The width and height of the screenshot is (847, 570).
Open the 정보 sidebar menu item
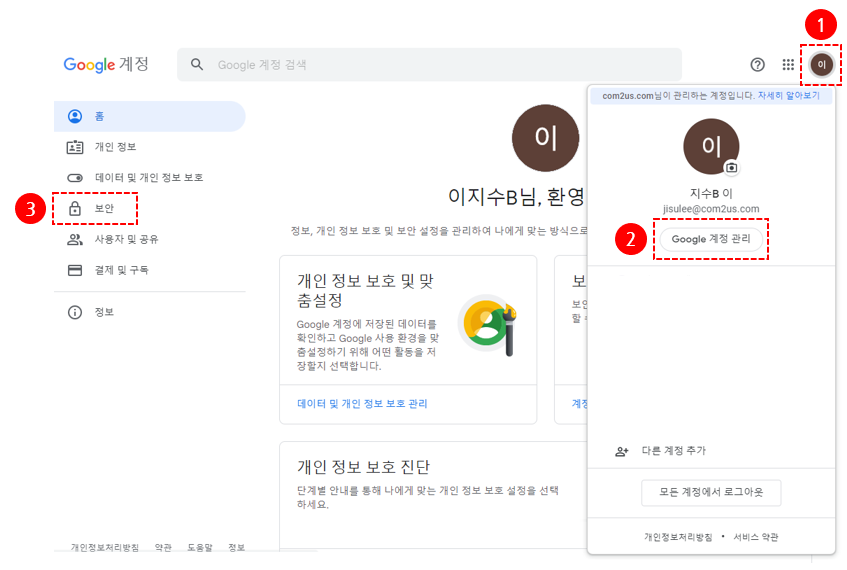[x=150, y=312]
